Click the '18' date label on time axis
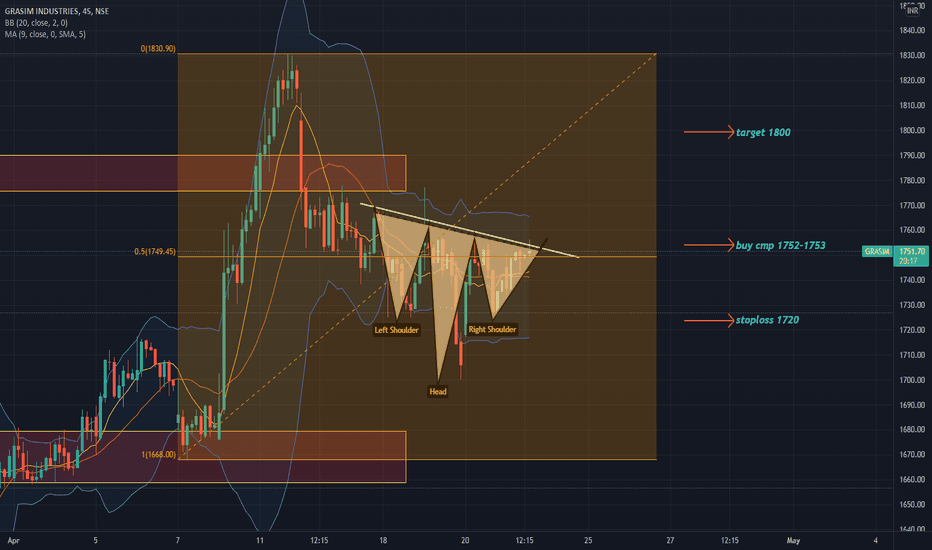Viewport: 932px width, 550px height. pyautogui.click(x=383, y=540)
